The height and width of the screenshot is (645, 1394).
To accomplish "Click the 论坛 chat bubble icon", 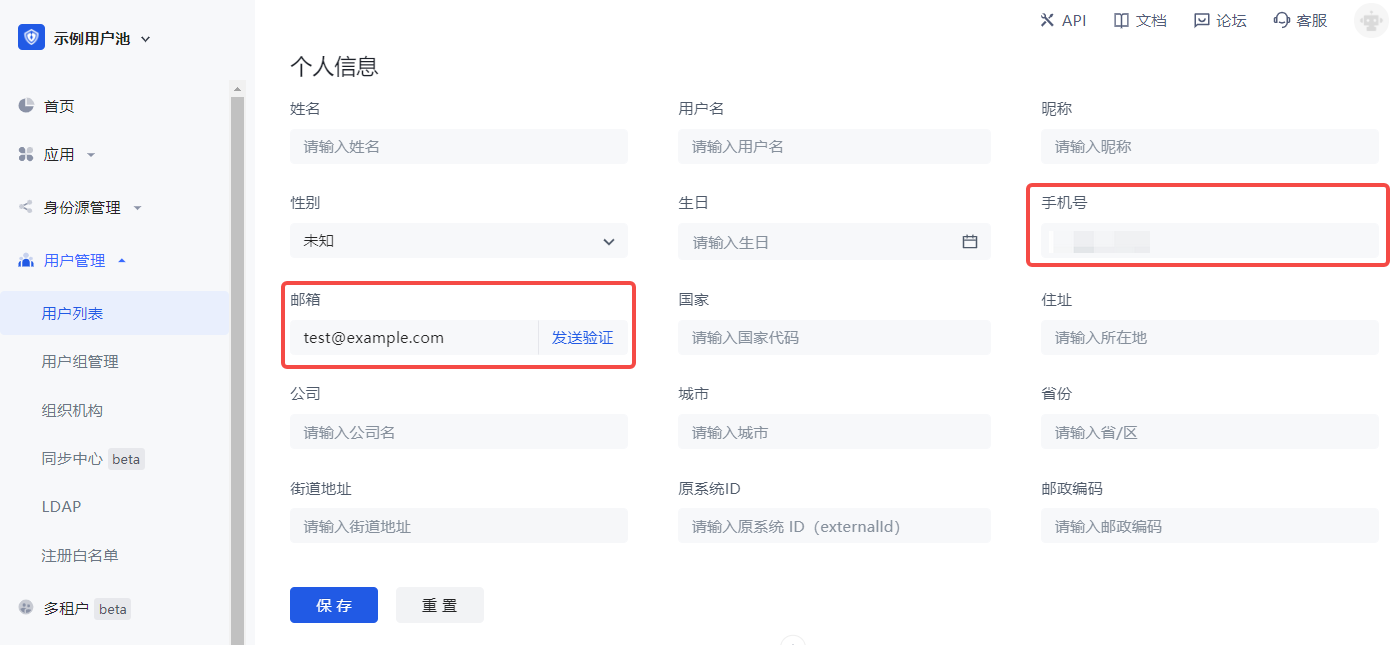I will coord(1201,20).
